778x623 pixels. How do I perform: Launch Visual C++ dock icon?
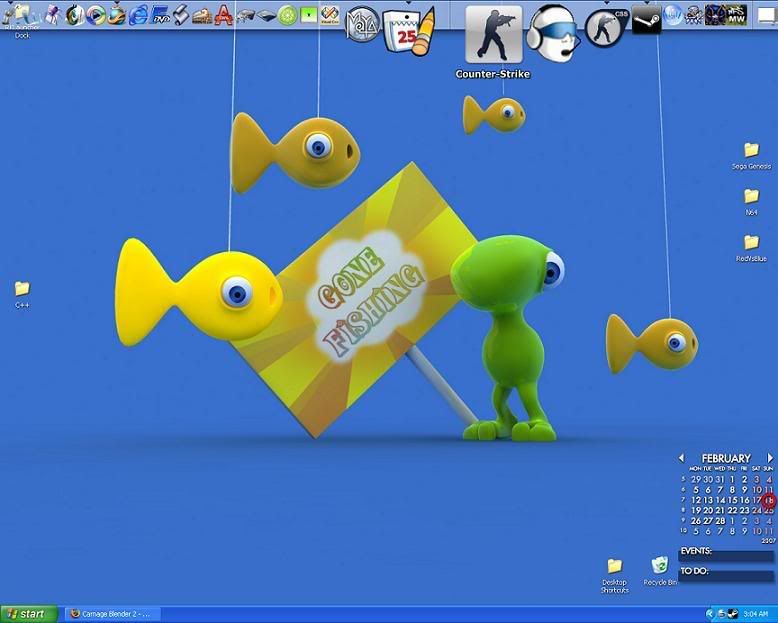click(330, 16)
